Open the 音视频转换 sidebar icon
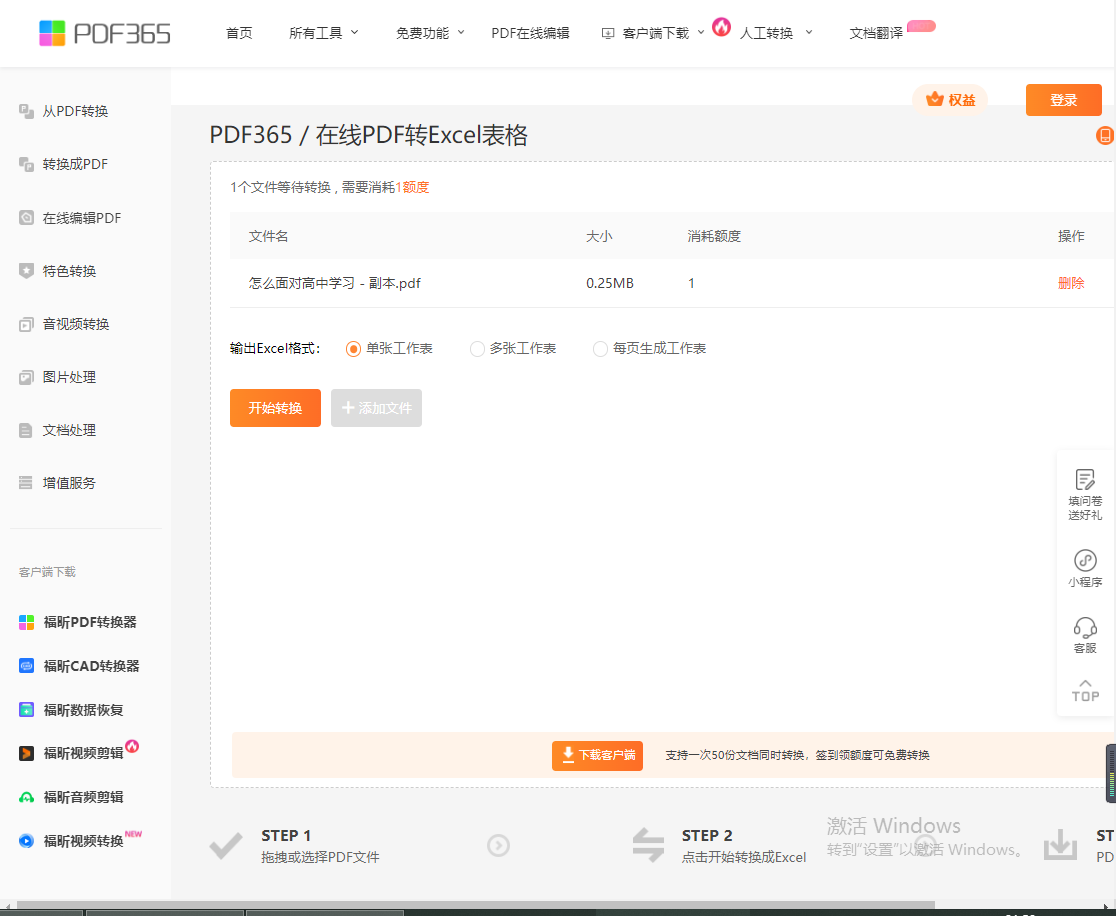1116x916 pixels. tap(26, 325)
